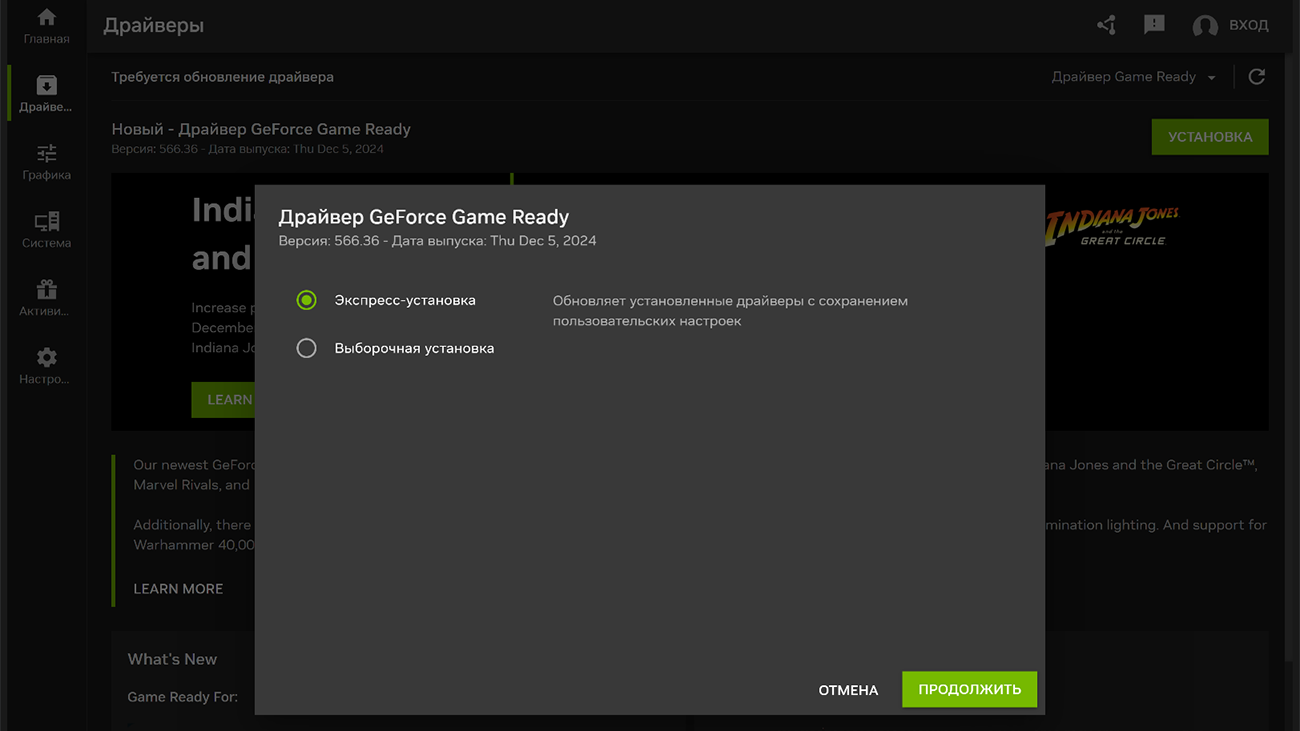Click the Обновляет установленные драйверы description
The height and width of the screenshot is (731, 1300).
click(730, 310)
